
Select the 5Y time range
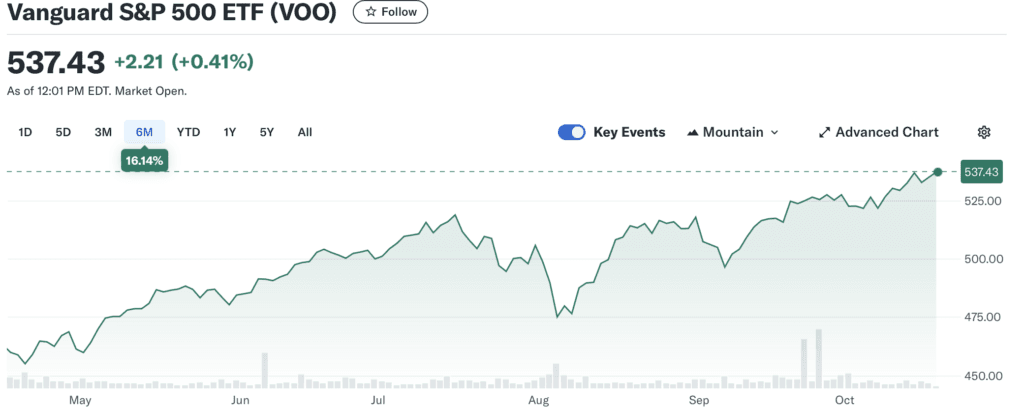266,132
